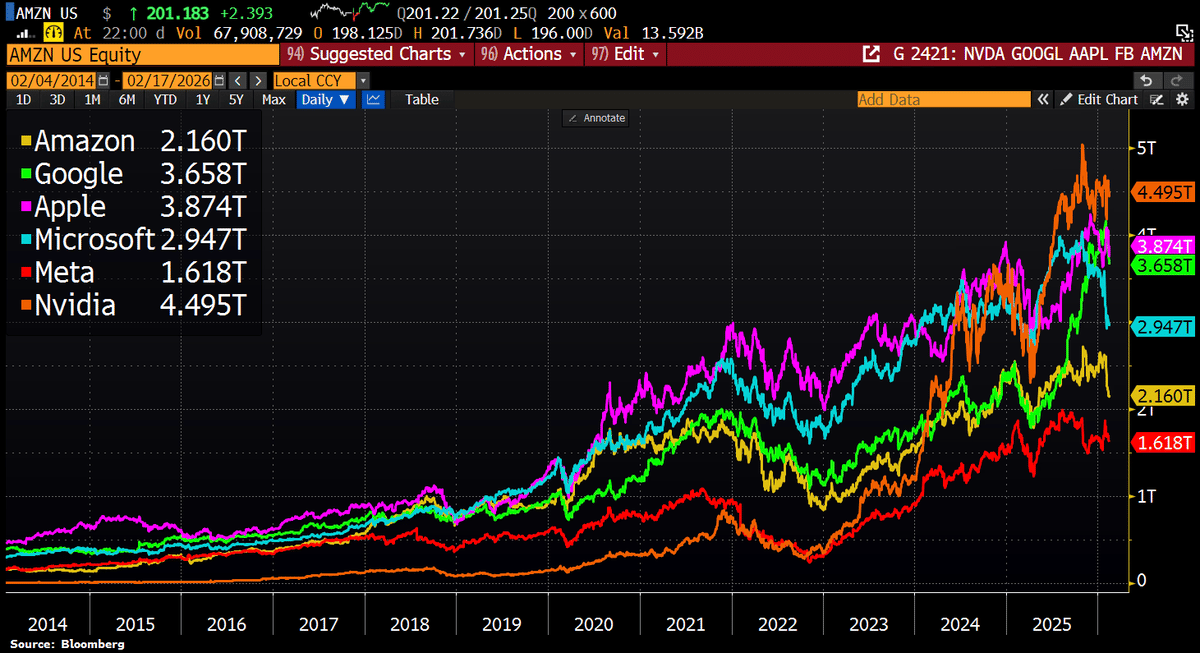Open the Suggested Charts dropdown
Viewport: 1200px width, 653px height.
pos(383,54)
